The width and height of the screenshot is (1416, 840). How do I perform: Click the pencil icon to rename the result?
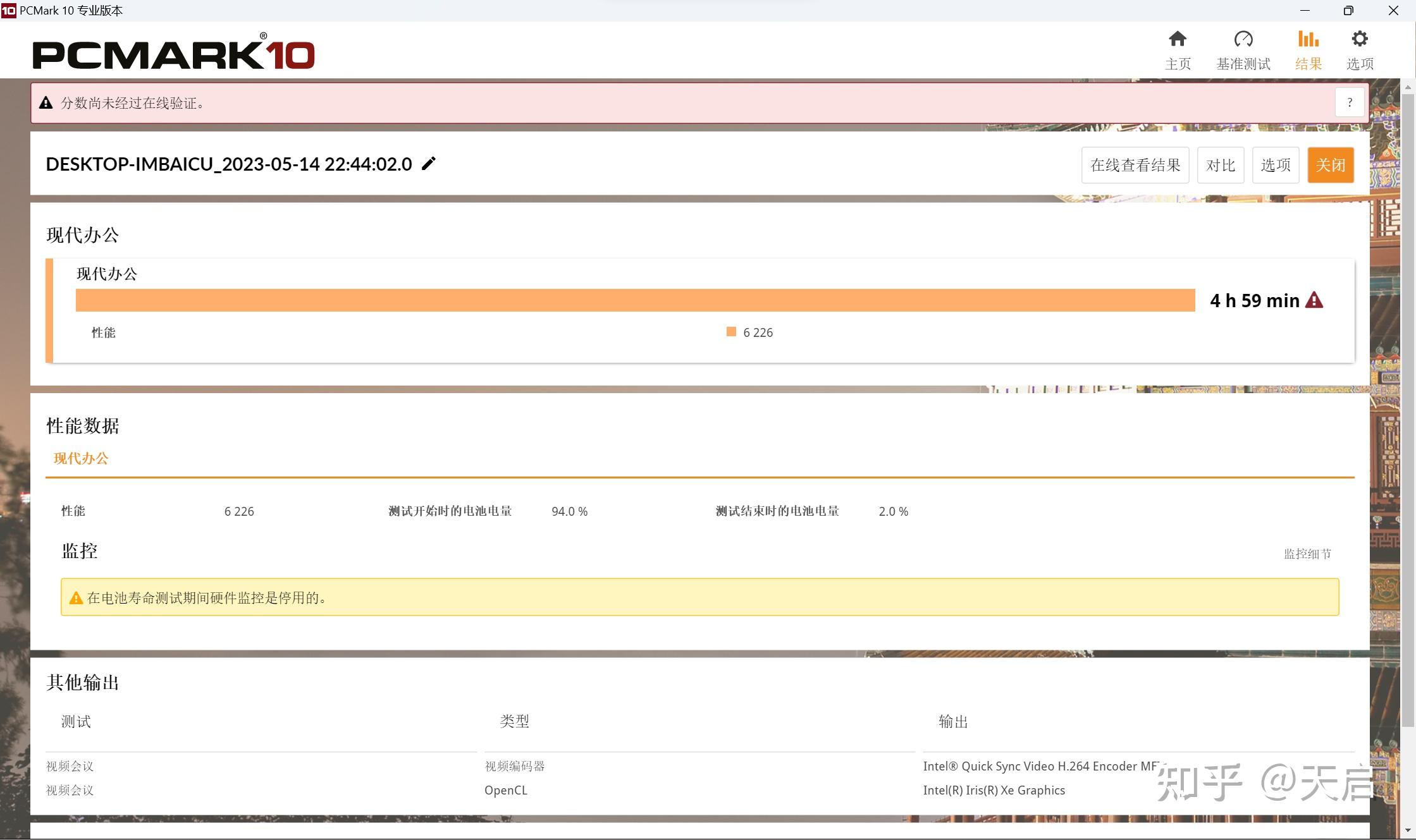pyautogui.click(x=429, y=164)
